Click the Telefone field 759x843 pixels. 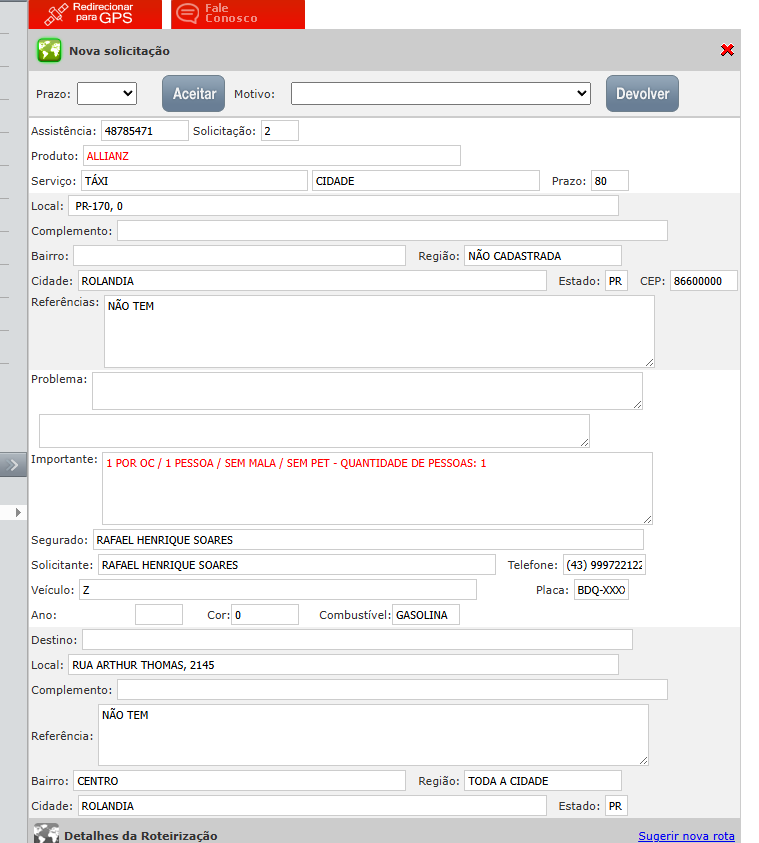pyautogui.click(x=604, y=565)
